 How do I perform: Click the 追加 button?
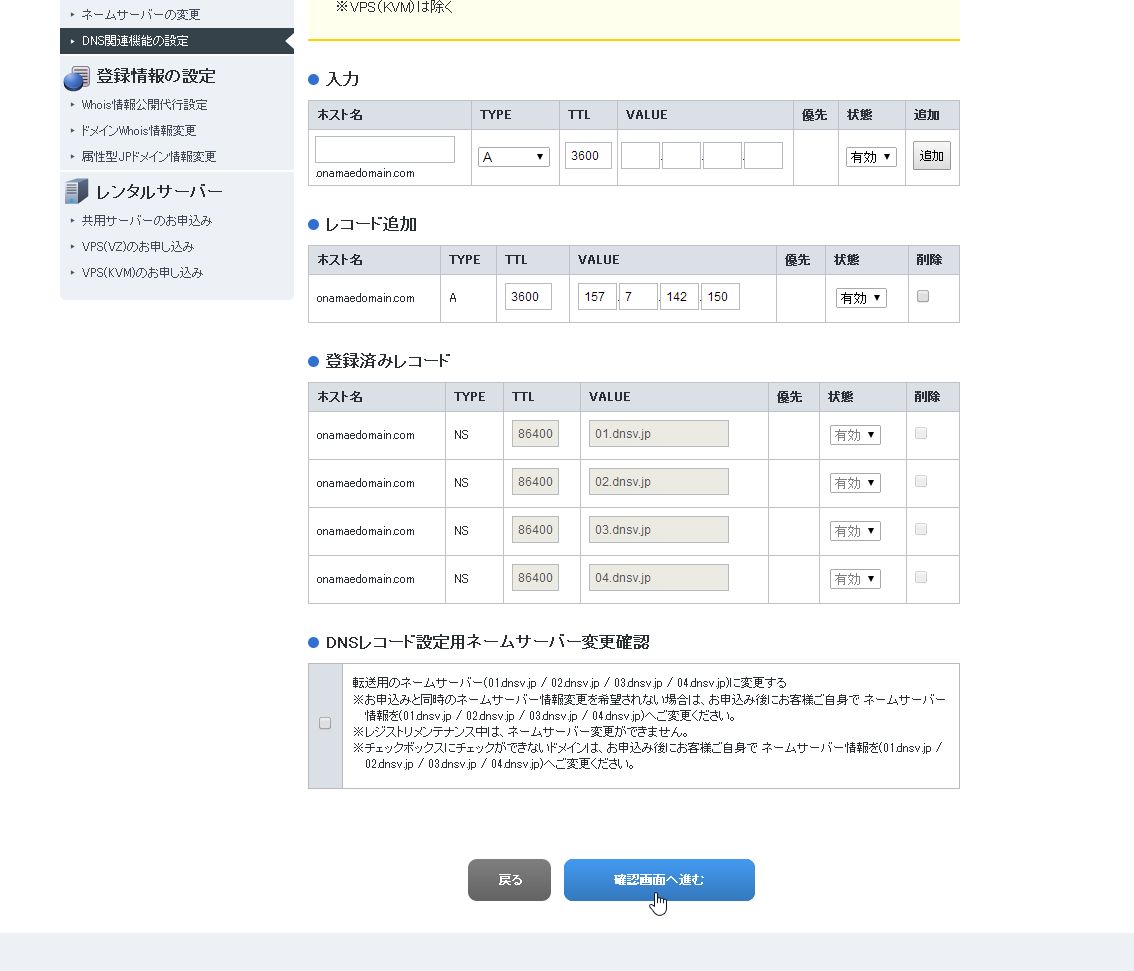coord(932,156)
